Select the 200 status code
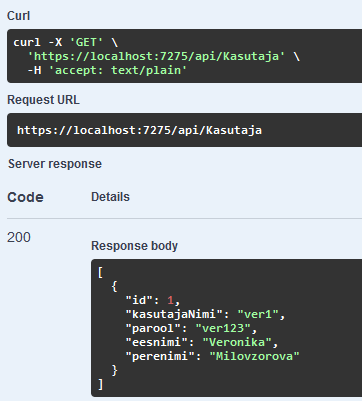The width and height of the screenshot is (362, 401). pos(19,237)
